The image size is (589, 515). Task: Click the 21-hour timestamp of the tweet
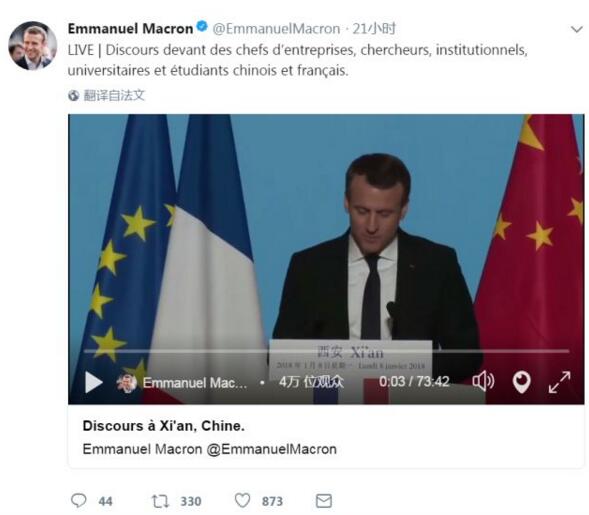click(x=374, y=29)
